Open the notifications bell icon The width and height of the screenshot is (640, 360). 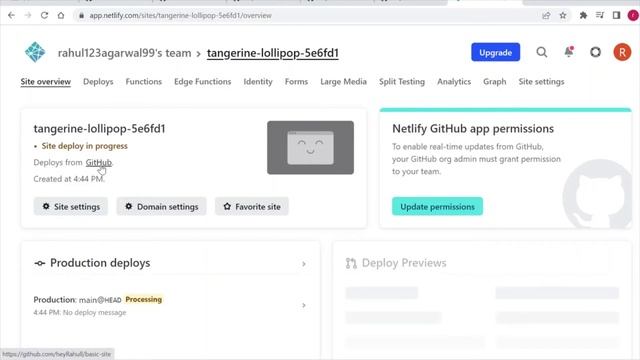pyautogui.click(x=569, y=52)
